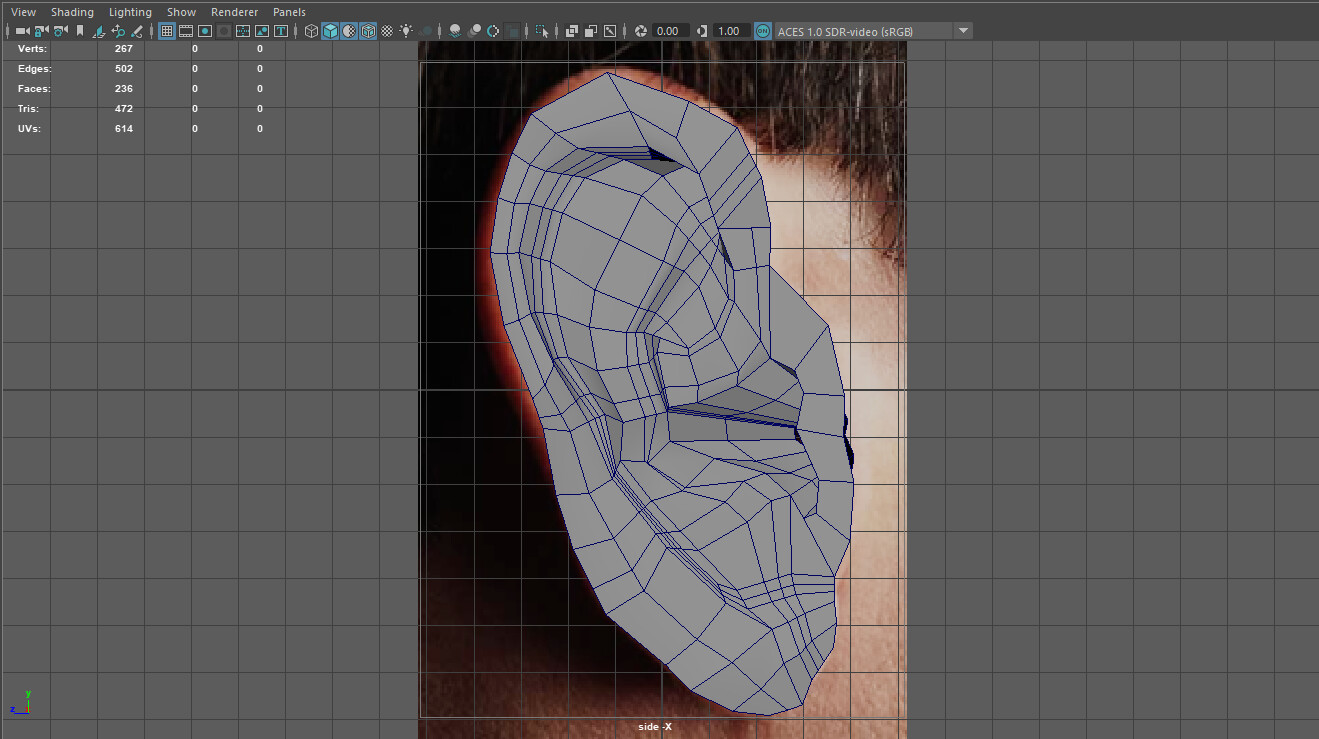This screenshot has width=1319, height=739.
Task: Open the Panels menu
Action: click(289, 12)
